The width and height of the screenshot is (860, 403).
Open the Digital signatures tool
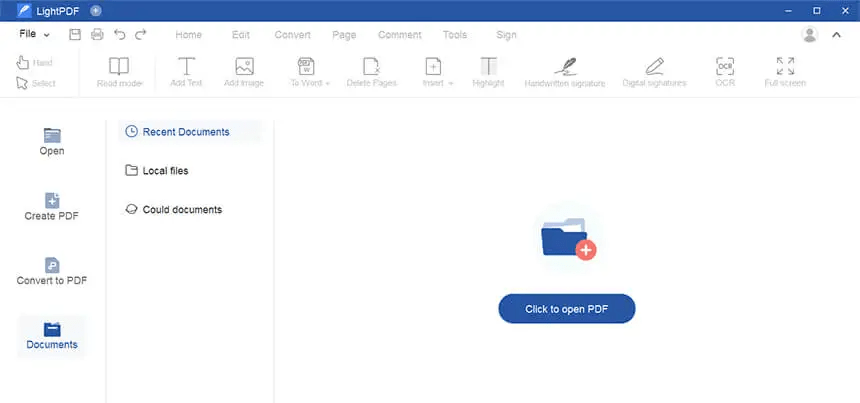tap(654, 72)
